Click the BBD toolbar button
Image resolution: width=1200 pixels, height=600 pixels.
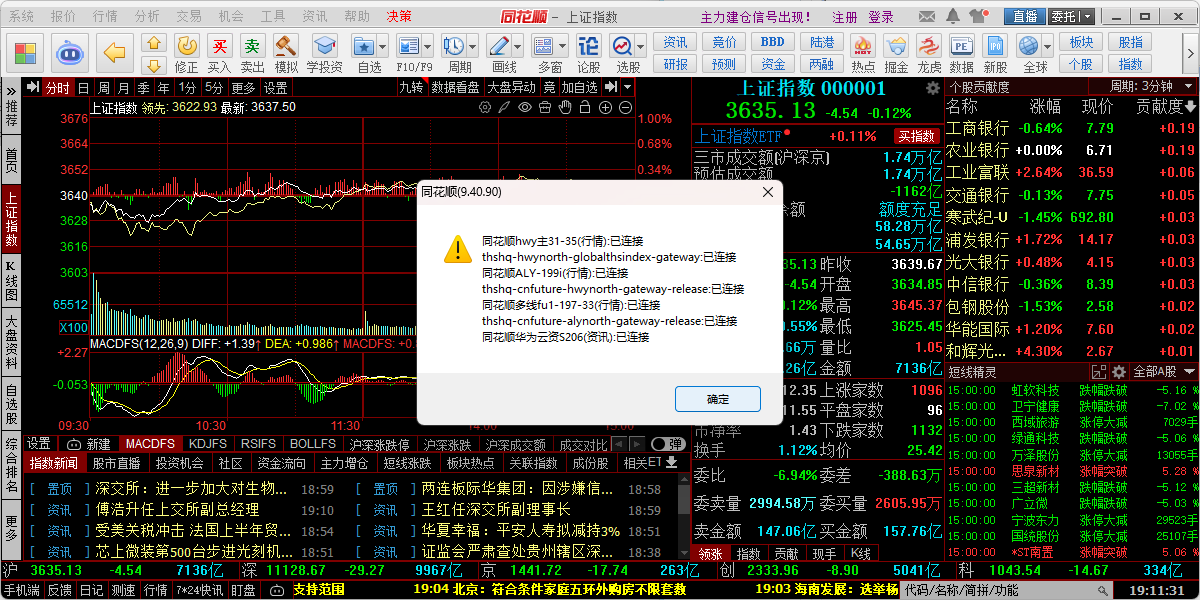tap(772, 42)
